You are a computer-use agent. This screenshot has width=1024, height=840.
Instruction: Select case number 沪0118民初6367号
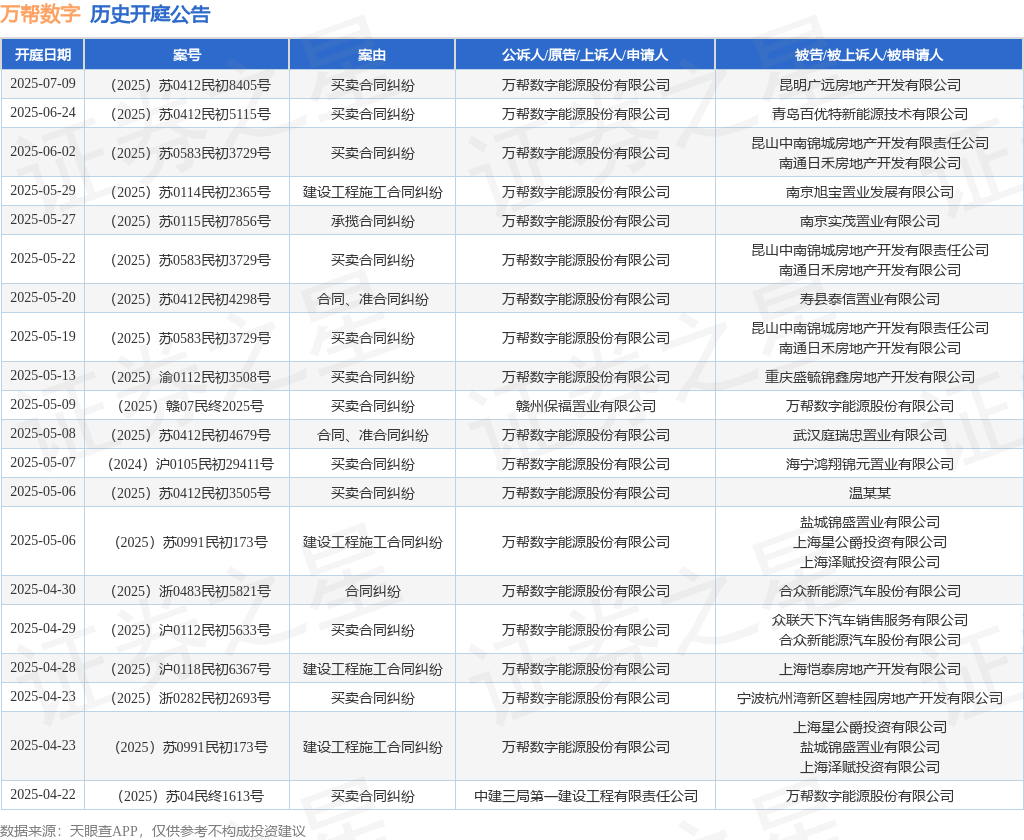[x=191, y=669]
